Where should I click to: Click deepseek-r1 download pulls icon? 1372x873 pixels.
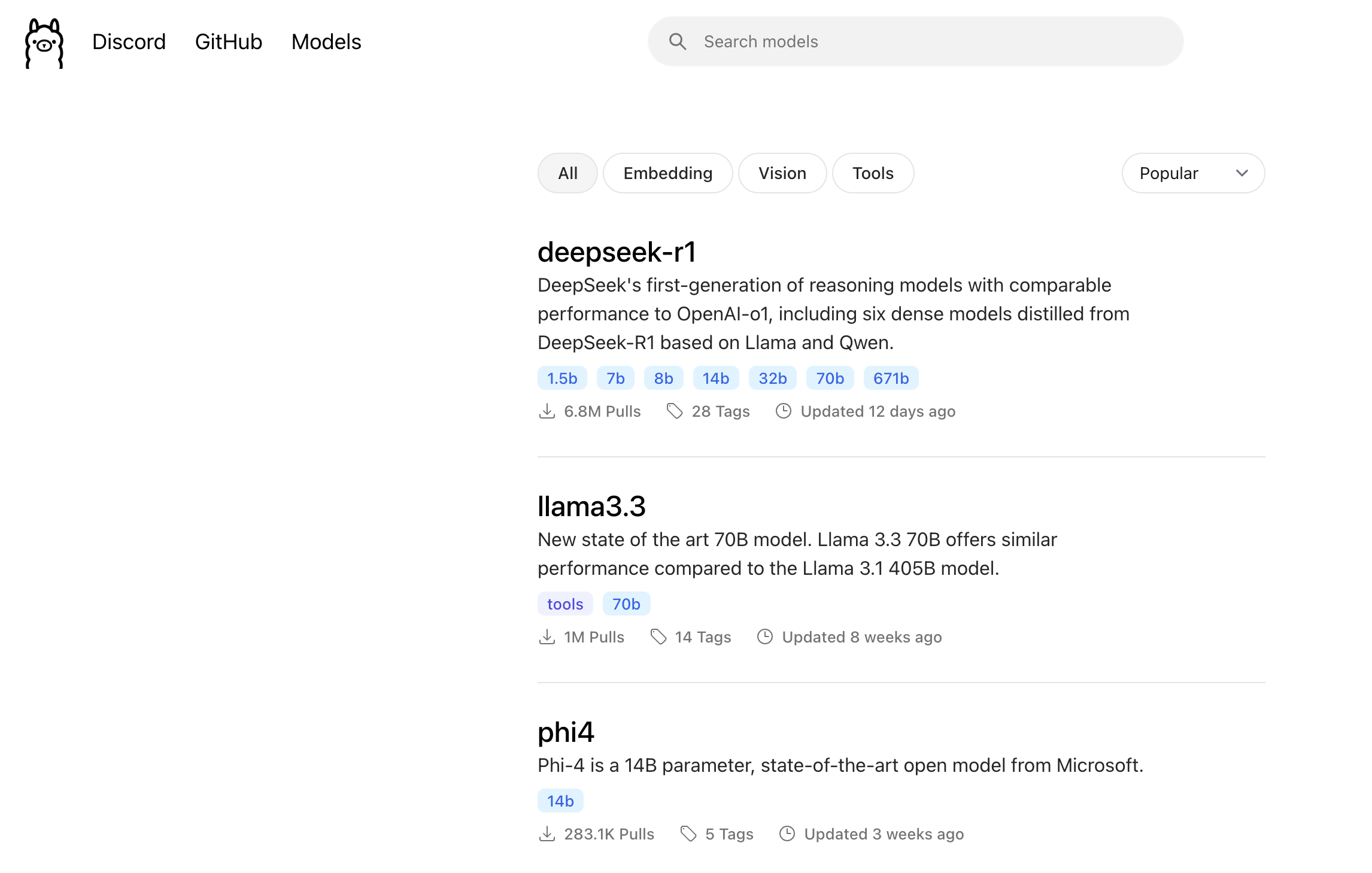(x=547, y=411)
